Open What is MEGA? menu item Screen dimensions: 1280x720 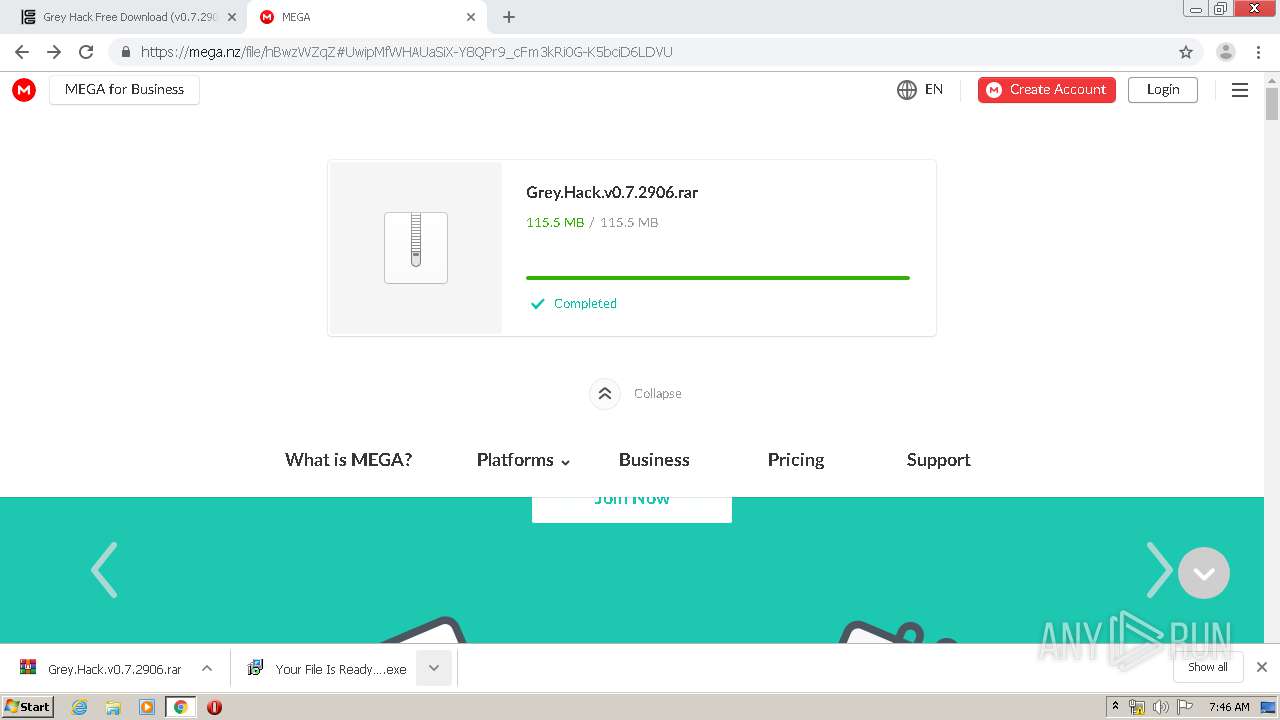coord(348,460)
